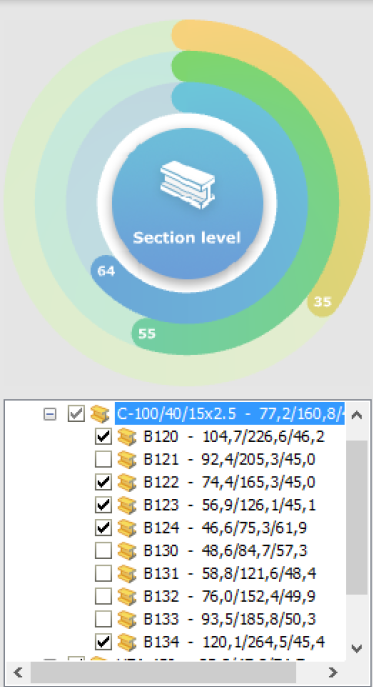Click the section icon beside B133

tap(127, 619)
